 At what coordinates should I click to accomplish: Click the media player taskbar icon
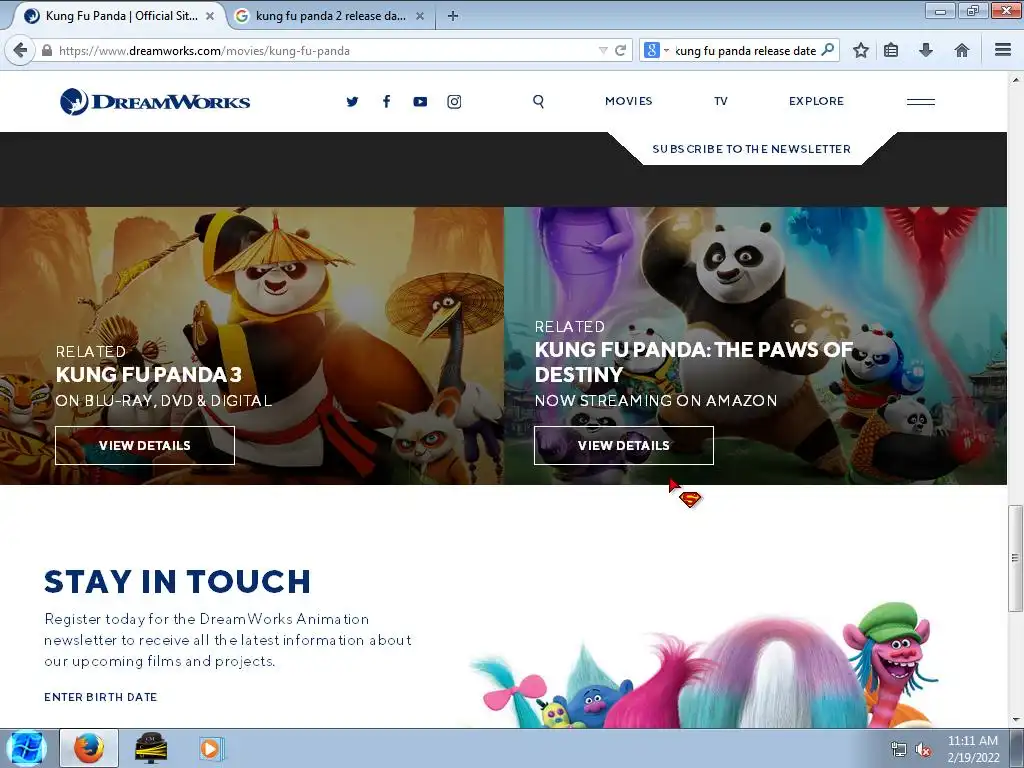[212, 748]
